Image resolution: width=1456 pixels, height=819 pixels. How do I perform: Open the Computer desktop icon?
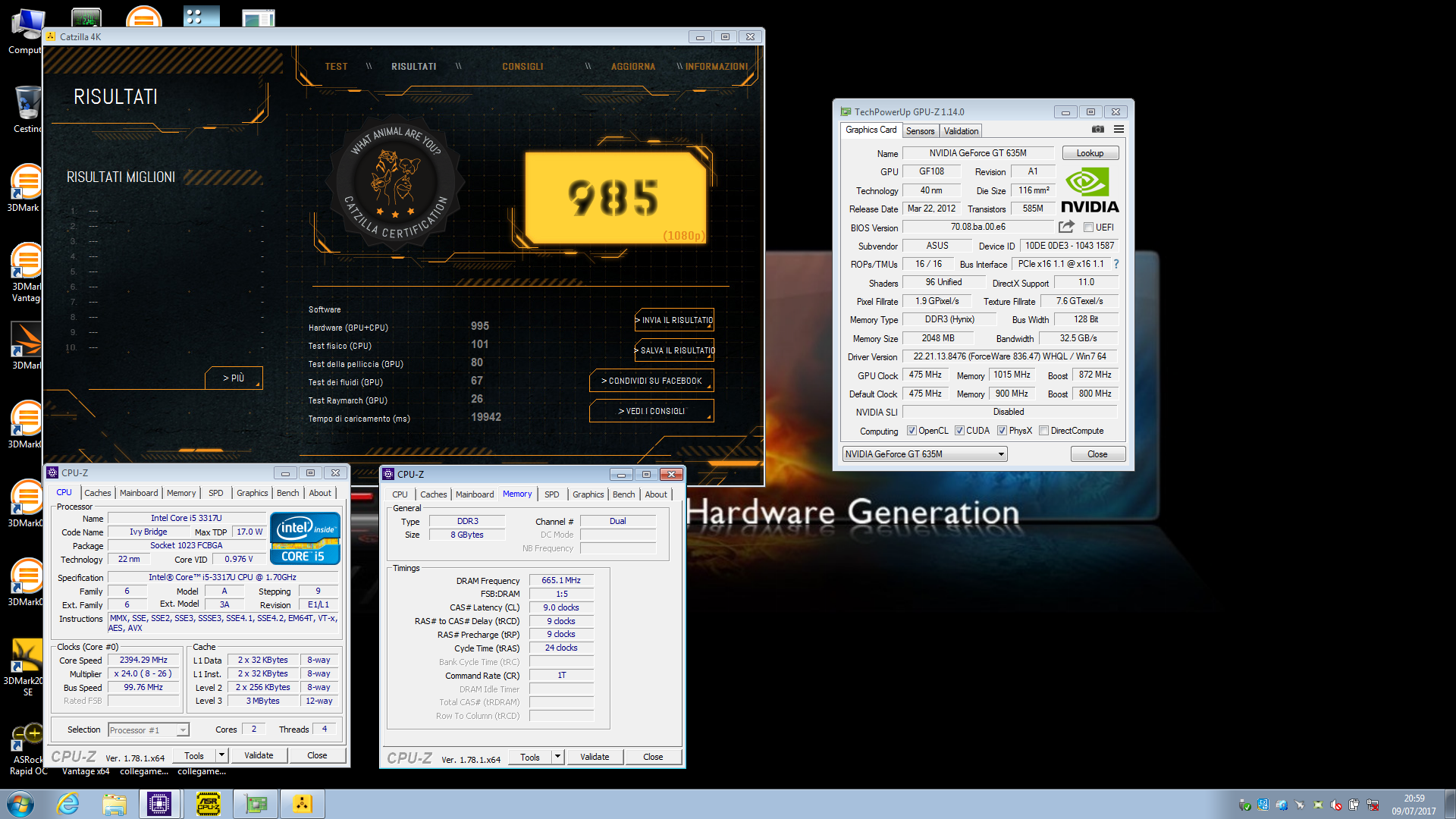pyautogui.click(x=27, y=32)
